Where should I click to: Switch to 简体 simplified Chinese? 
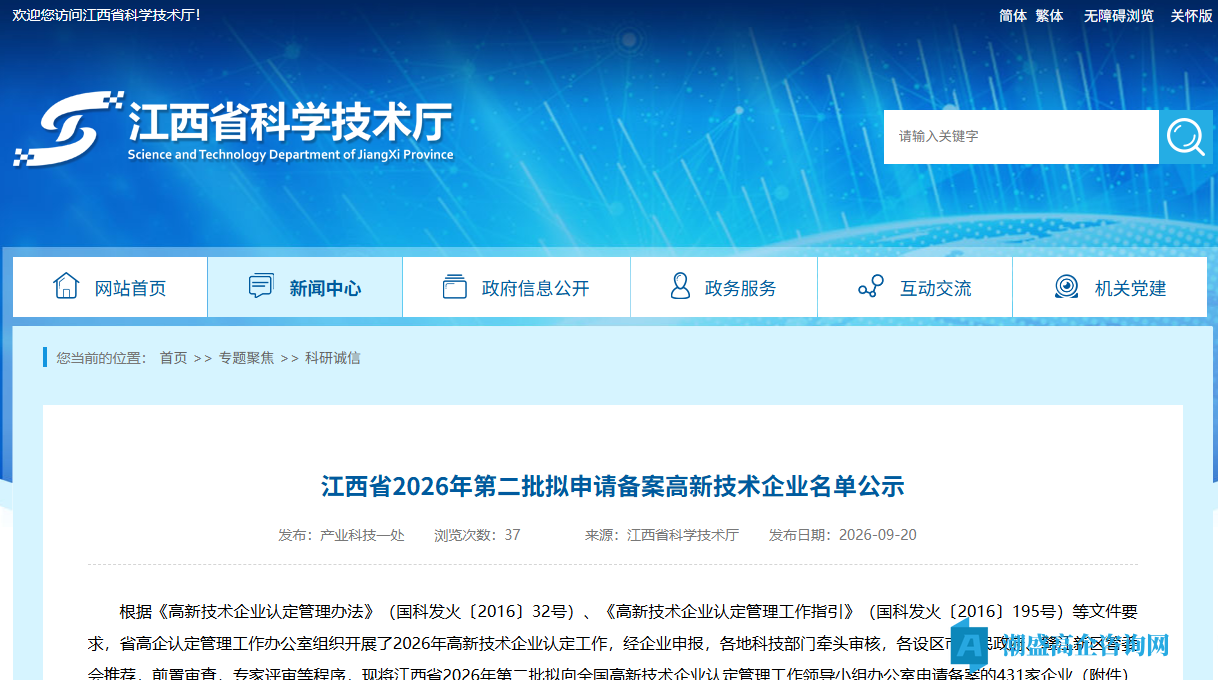pyautogui.click(x=1013, y=16)
